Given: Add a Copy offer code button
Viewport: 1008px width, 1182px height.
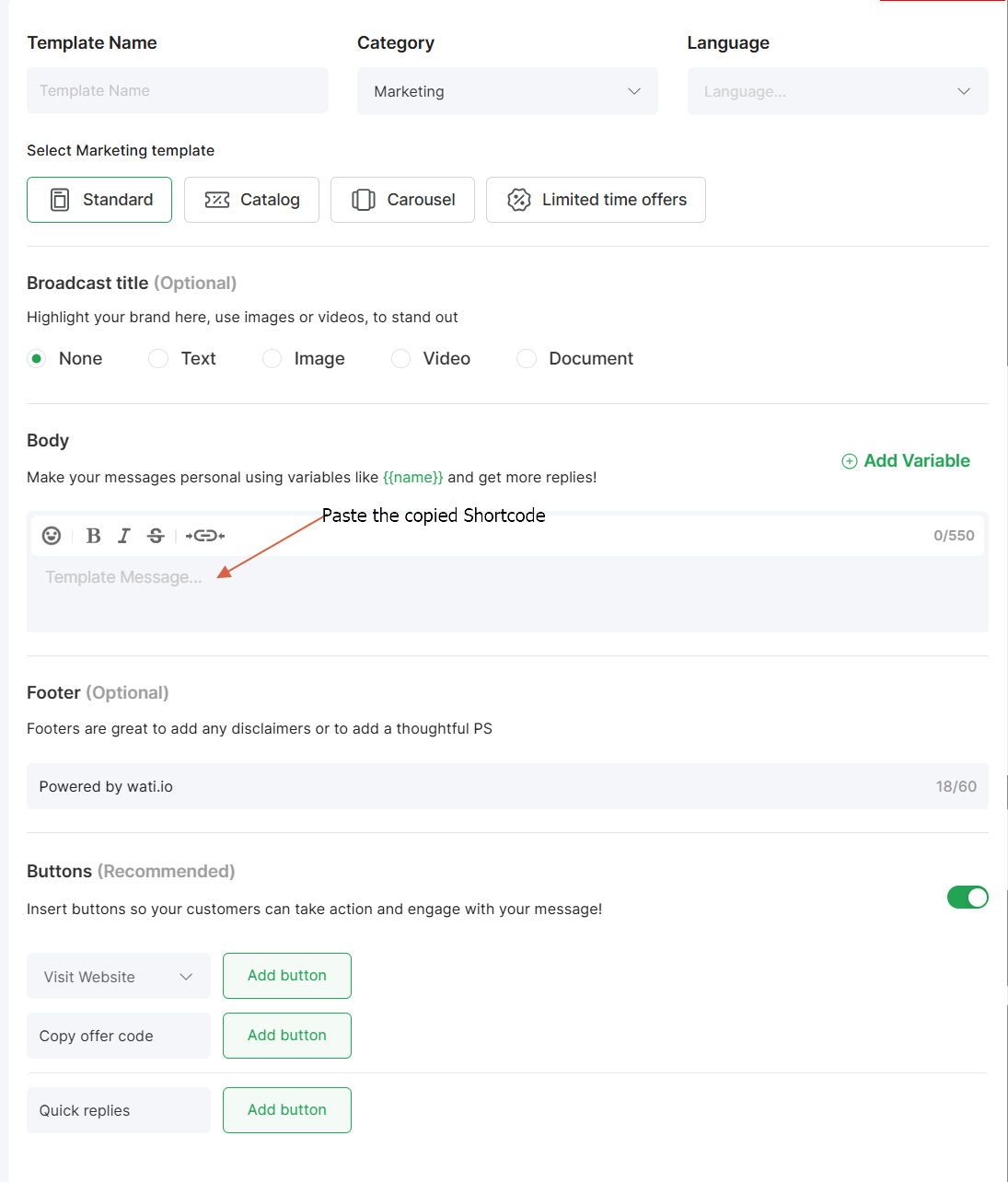Looking at the screenshot, I should [x=287, y=1036].
